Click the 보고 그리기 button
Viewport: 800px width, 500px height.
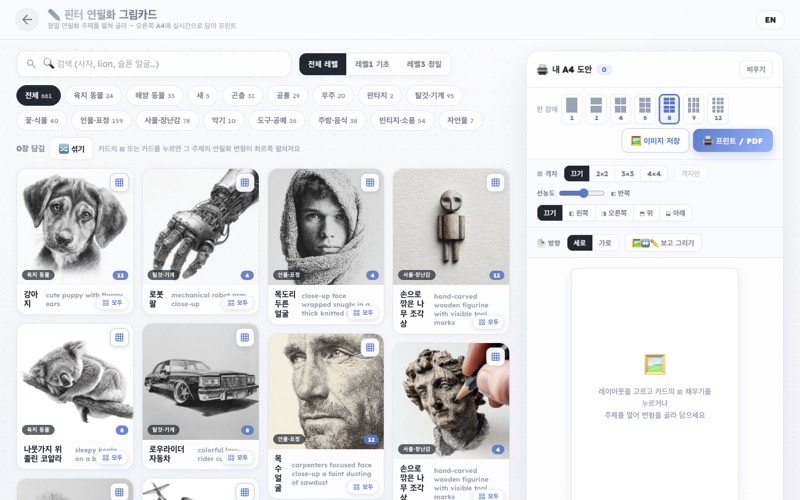point(663,243)
